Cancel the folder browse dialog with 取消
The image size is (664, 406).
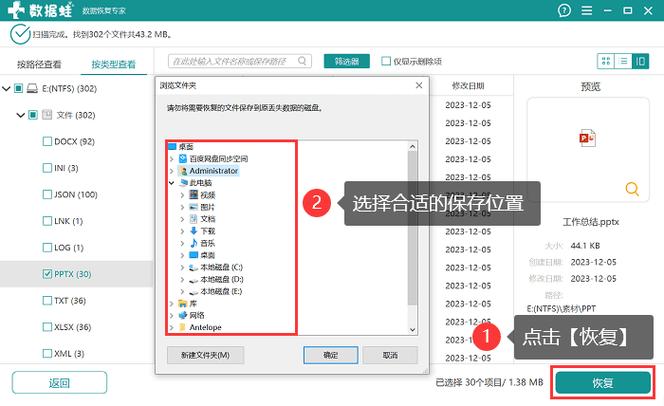click(390, 355)
